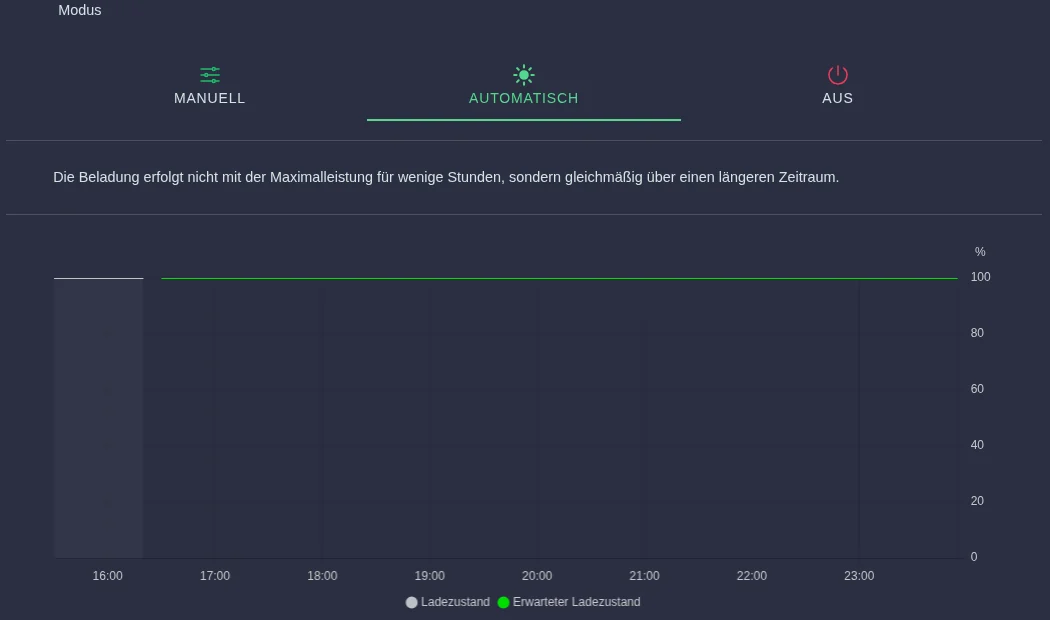Click the grey shaded past-period area
The height and width of the screenshot is (620, 1050).
point(98,418)
